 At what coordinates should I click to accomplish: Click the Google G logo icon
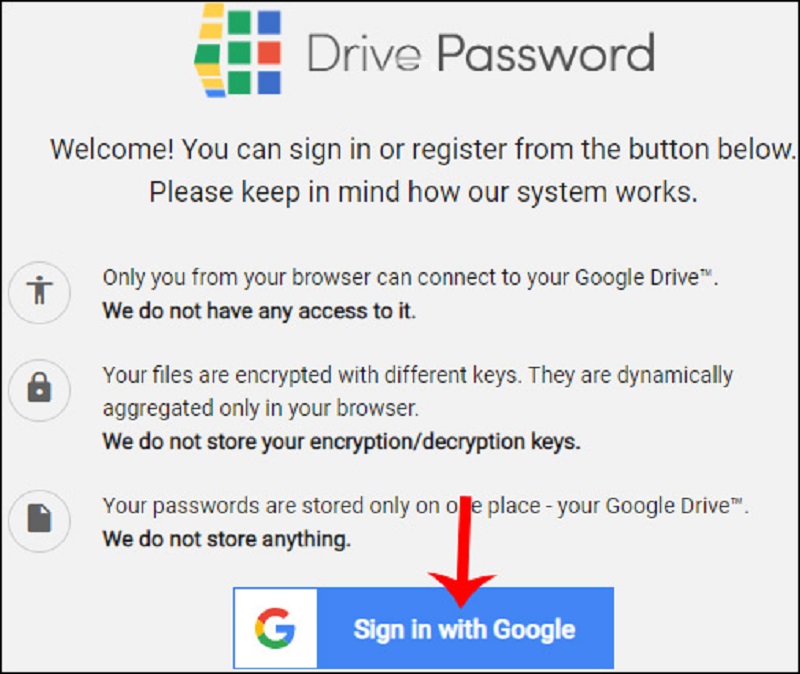275,628
